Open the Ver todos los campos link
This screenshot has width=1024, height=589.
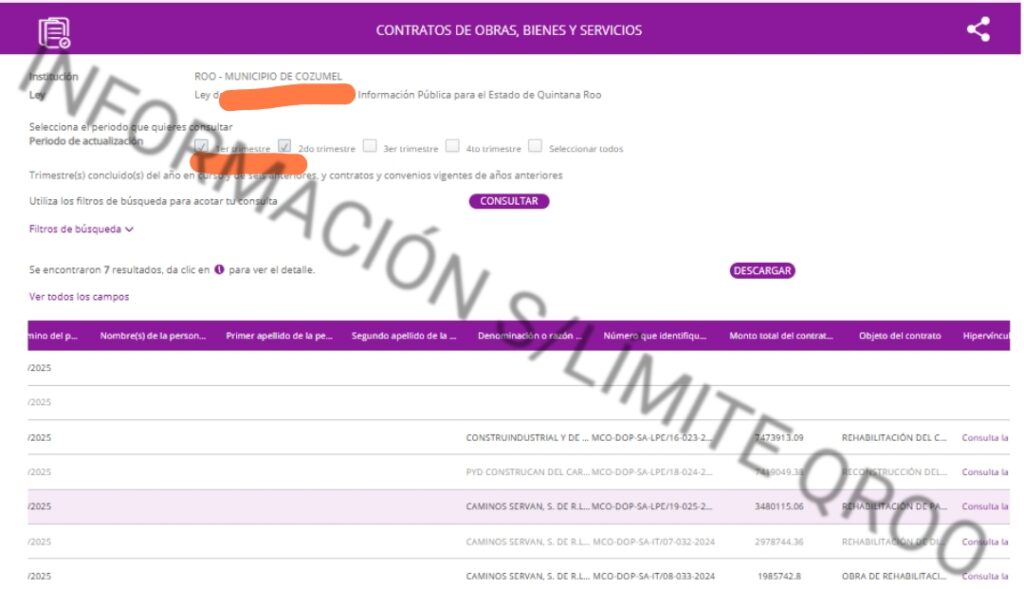click(79, 297)
